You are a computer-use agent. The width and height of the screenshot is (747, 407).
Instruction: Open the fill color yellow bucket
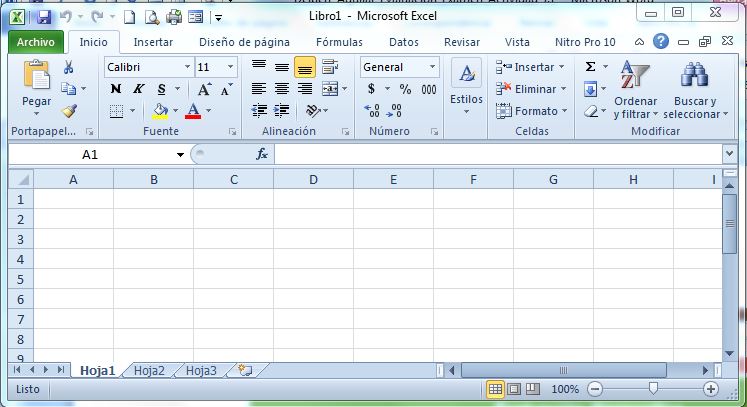click(160, 111)
